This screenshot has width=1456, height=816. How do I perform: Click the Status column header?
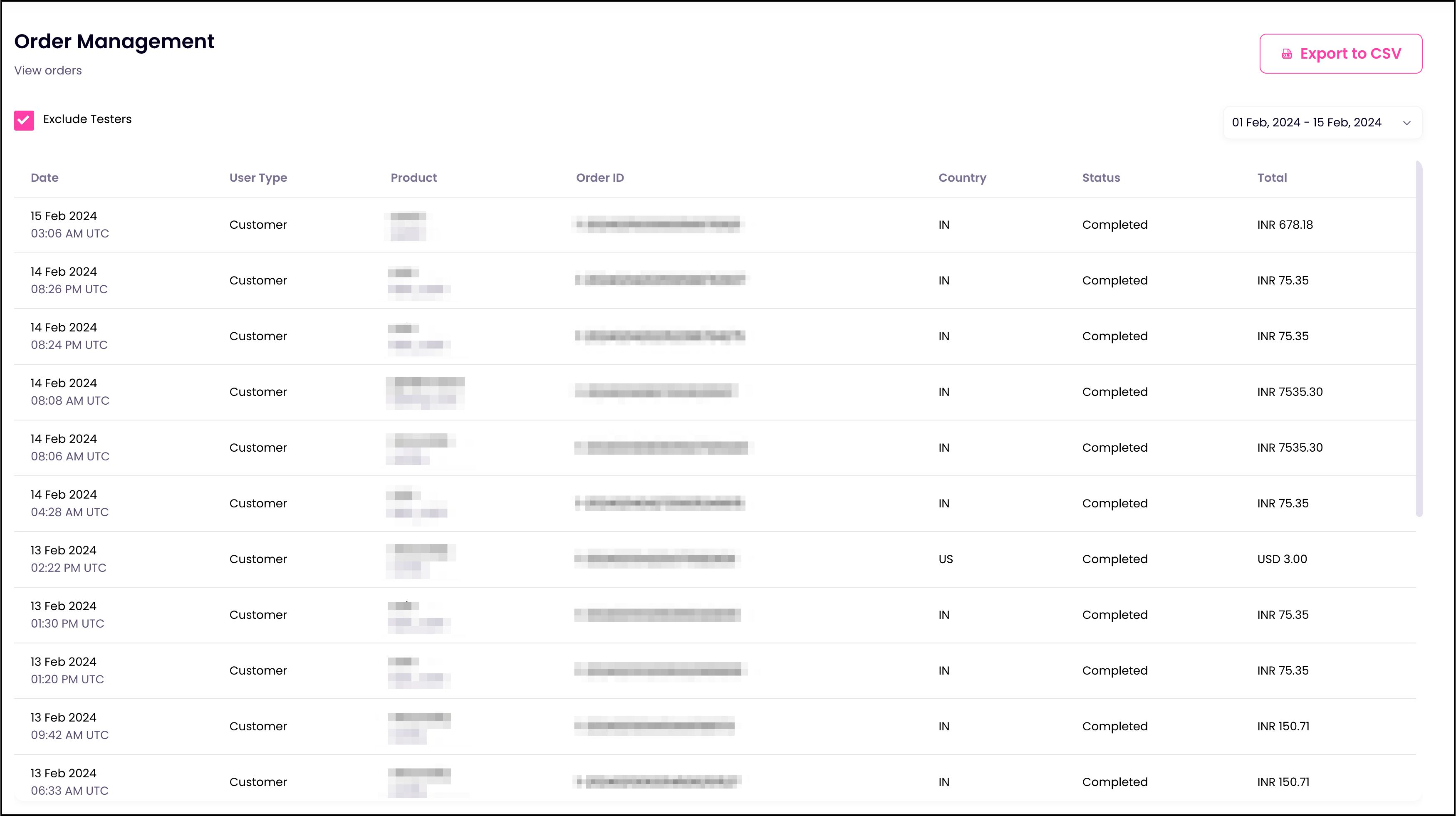pos(1100,178)
